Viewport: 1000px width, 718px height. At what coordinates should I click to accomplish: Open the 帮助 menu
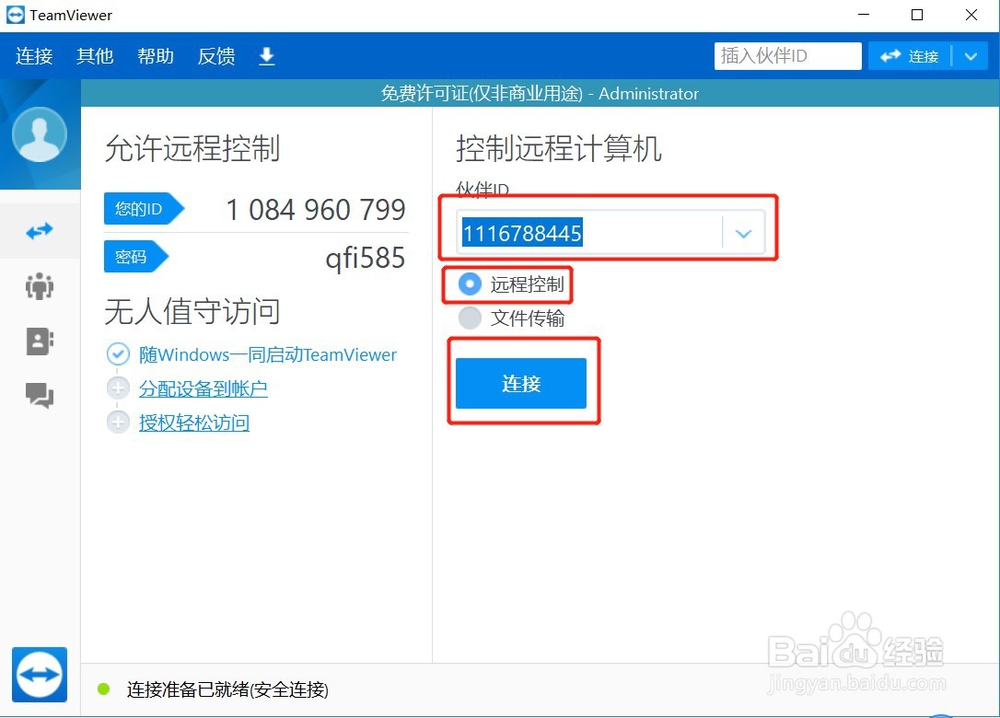click(155, 57)
